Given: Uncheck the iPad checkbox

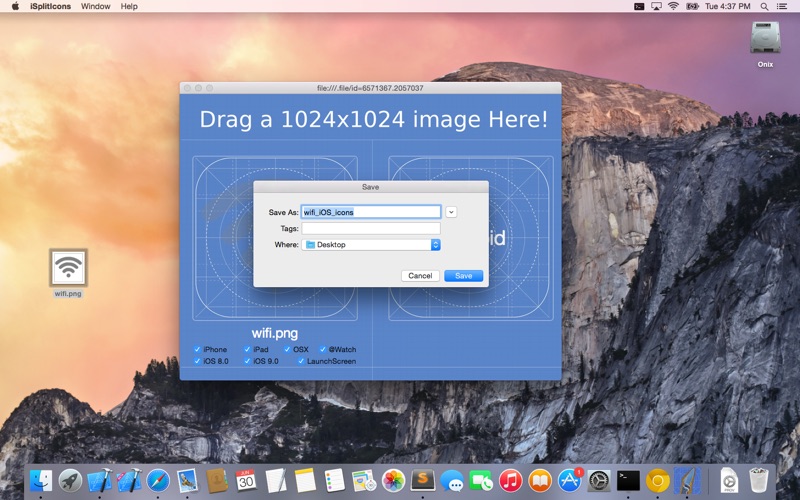Looking at the screenshot, I should pyautogui.click(x=247, y=349).
